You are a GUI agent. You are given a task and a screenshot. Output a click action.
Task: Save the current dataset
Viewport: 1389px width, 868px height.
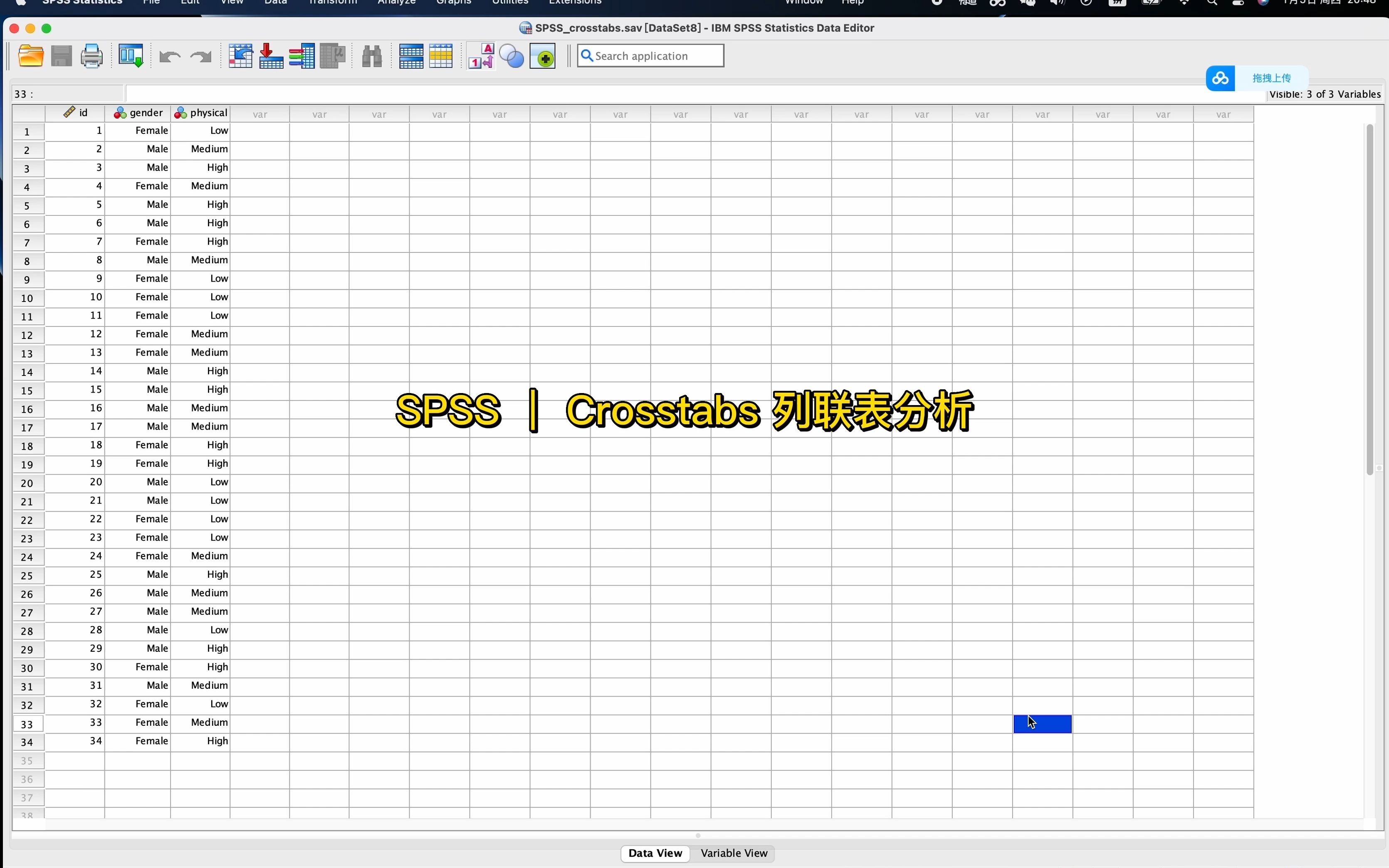pyautogui.click(x=62, y=56)
